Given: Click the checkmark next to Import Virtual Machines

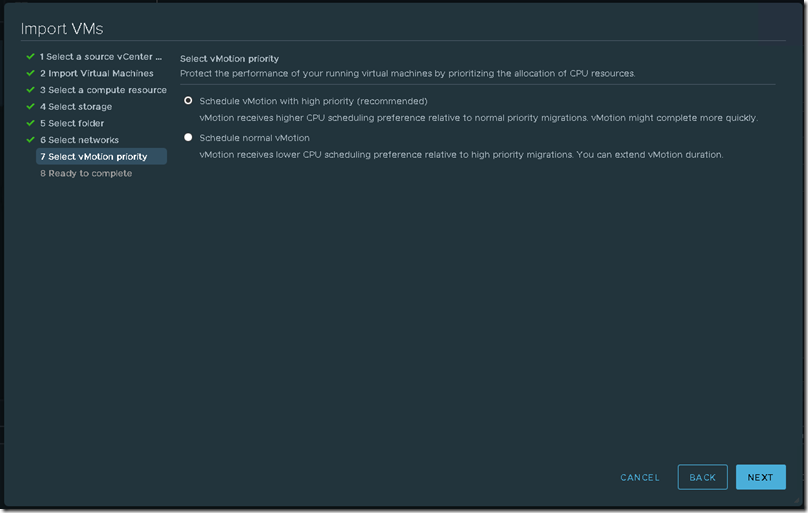Looking at the screenshot, I should coord(30,73).
